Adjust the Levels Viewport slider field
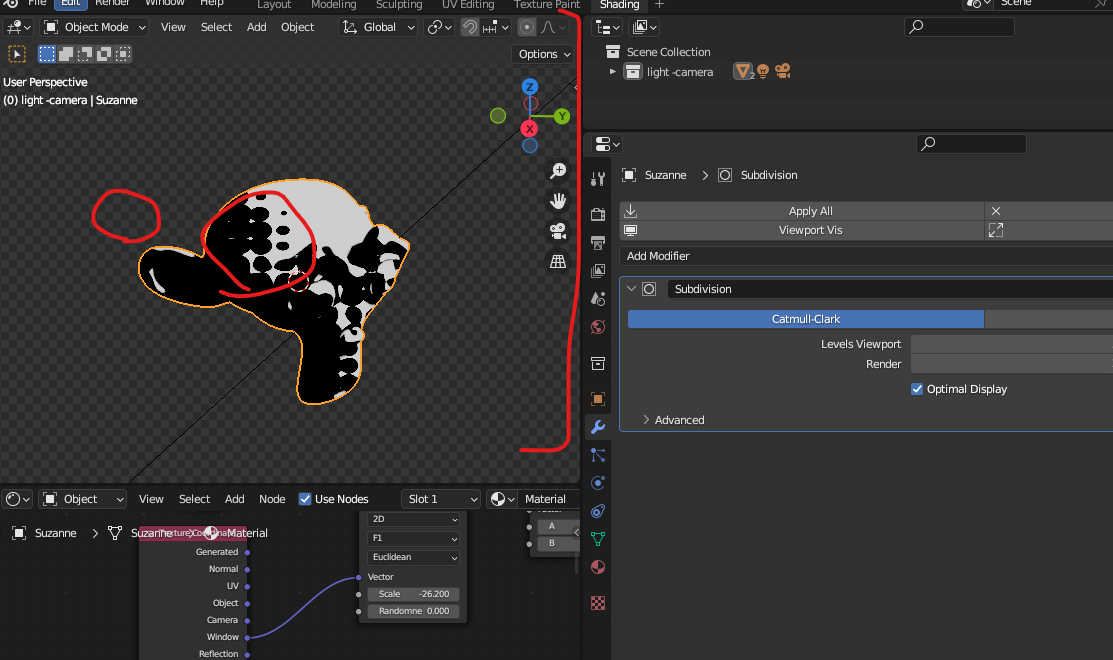 tap(1011, 344)
